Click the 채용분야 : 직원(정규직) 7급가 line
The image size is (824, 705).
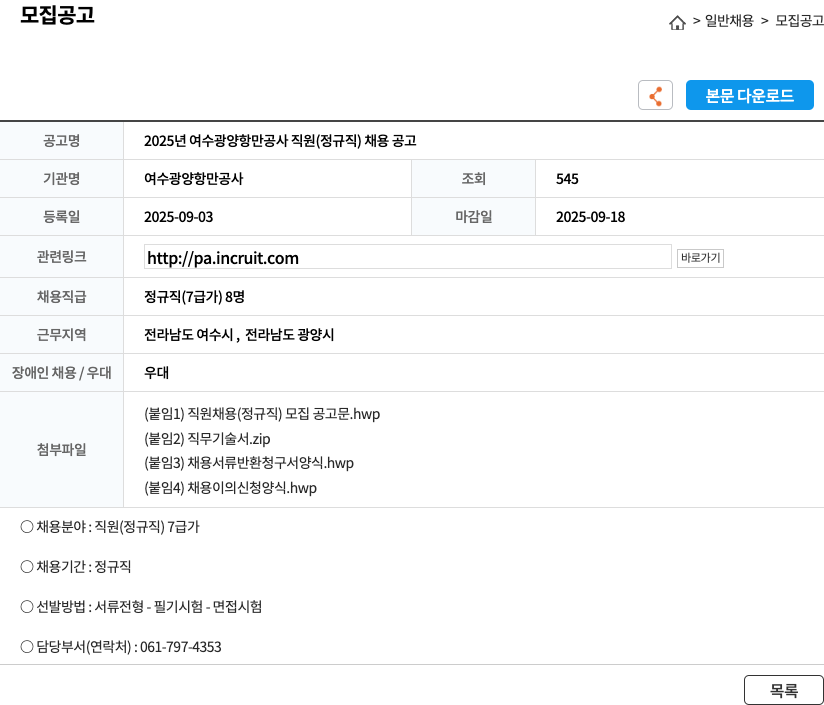(x=110, y=527)
